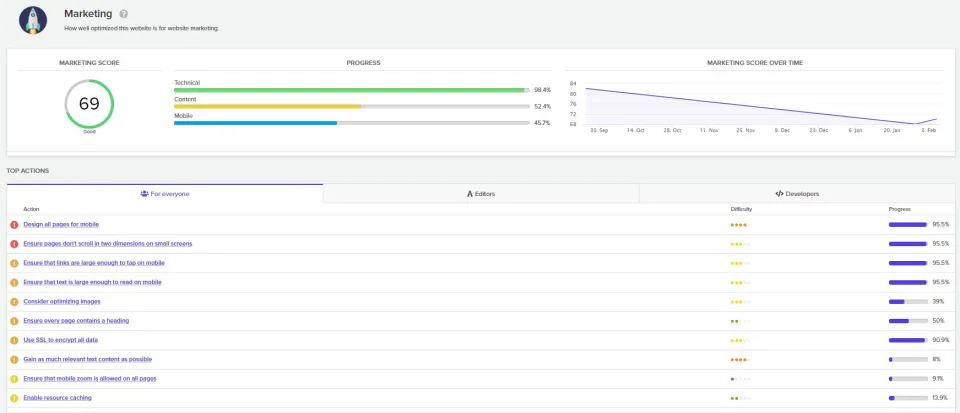Open Design all pages for mobile link

pos(61,225)
